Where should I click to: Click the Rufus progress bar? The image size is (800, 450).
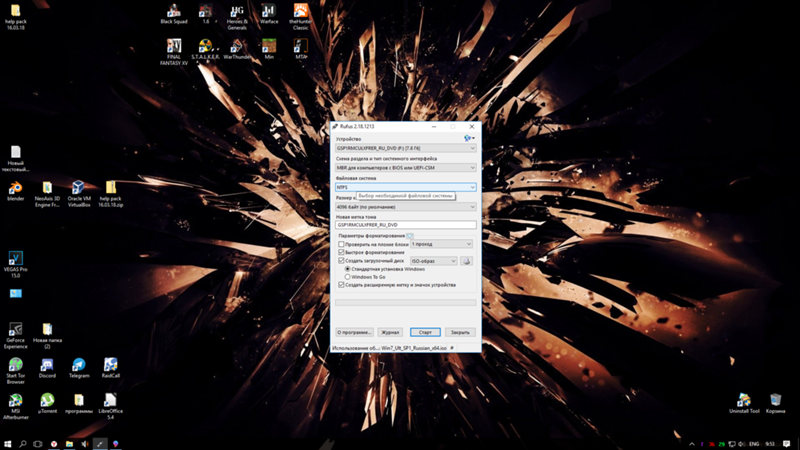[x=406, y=303]
